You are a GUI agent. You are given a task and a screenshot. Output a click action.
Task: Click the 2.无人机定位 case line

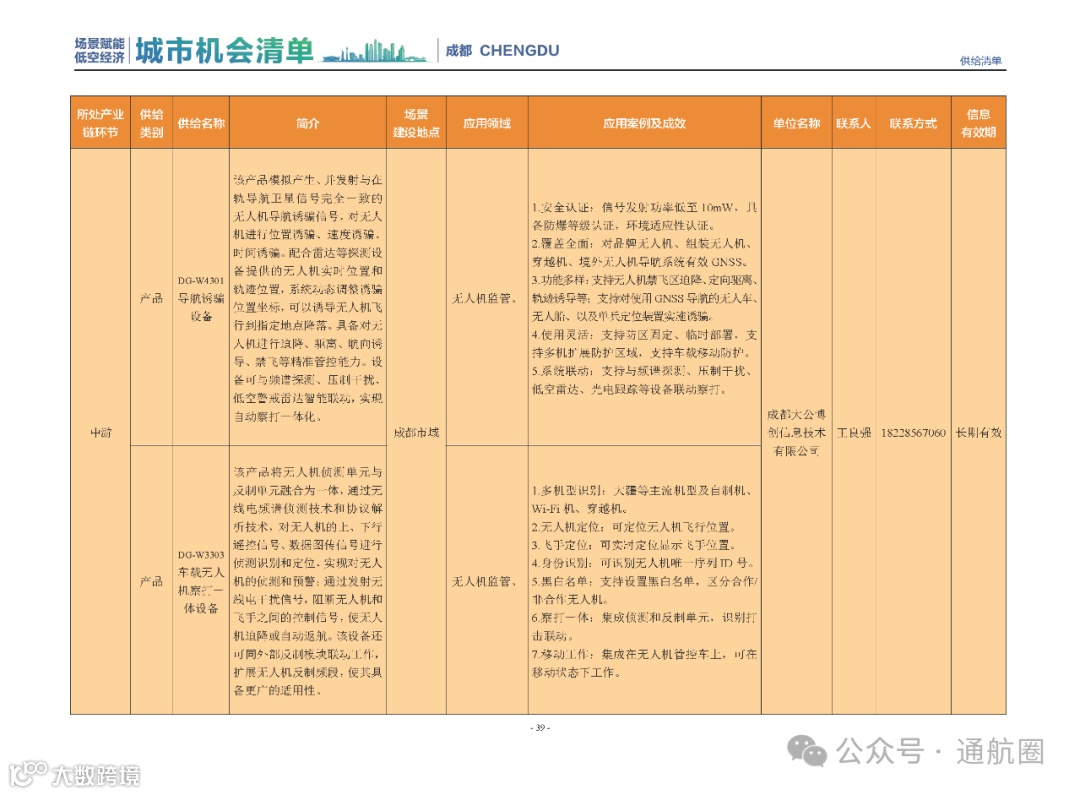coord(635,527)
